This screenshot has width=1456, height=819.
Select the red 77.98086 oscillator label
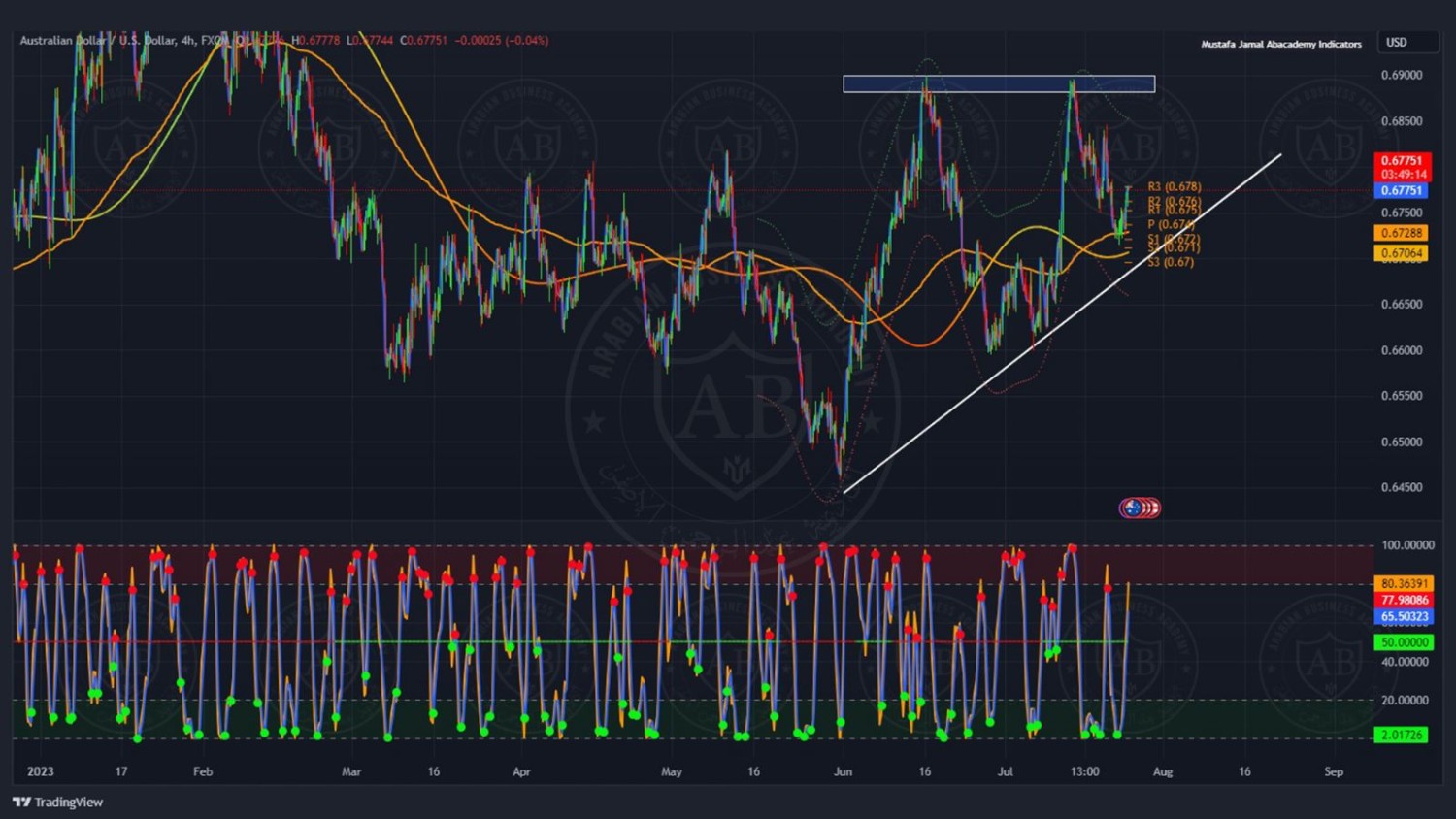click(1404, 600)
